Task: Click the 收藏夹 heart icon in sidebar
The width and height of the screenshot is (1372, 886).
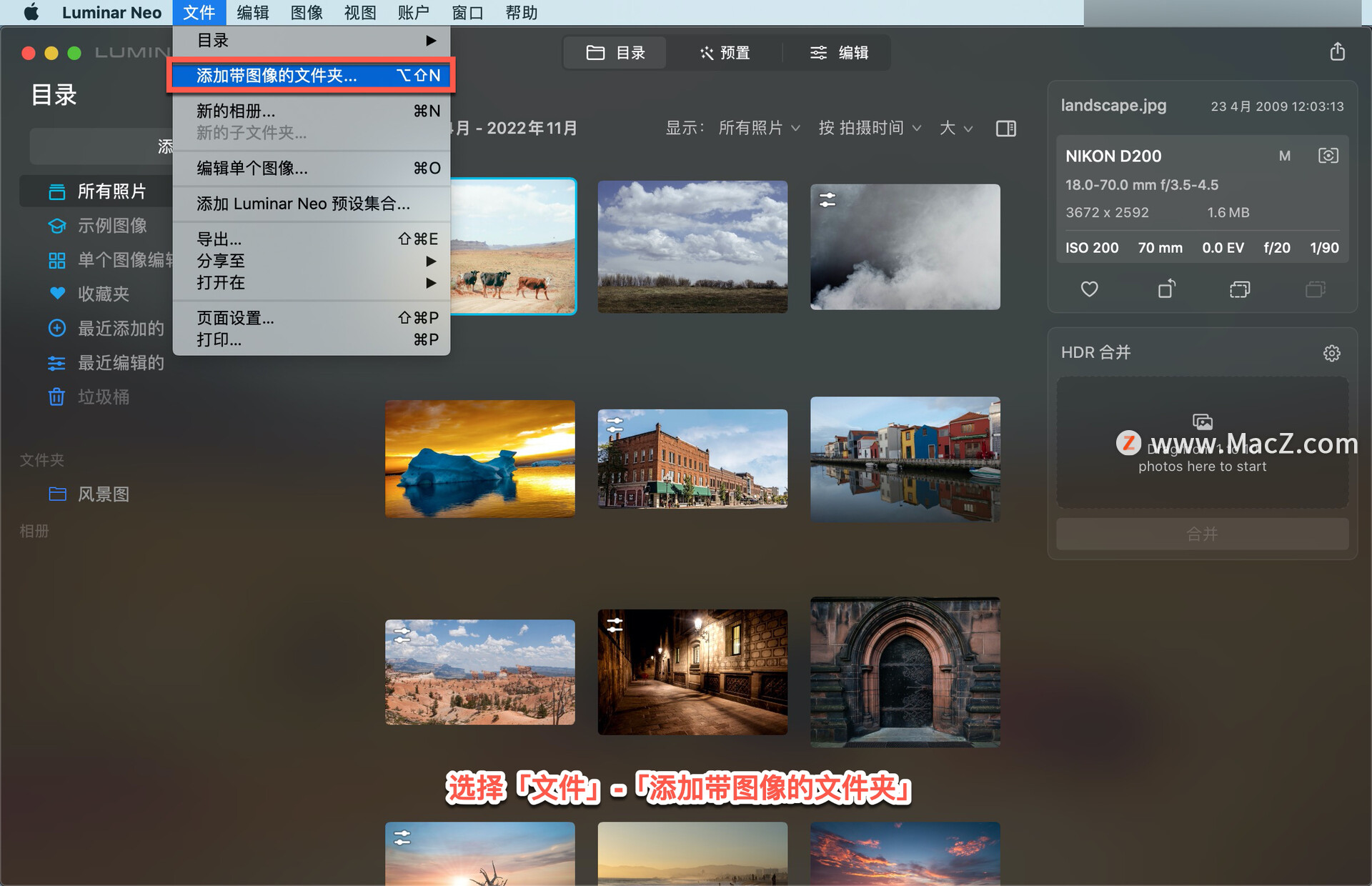Action: click(57, 293)
